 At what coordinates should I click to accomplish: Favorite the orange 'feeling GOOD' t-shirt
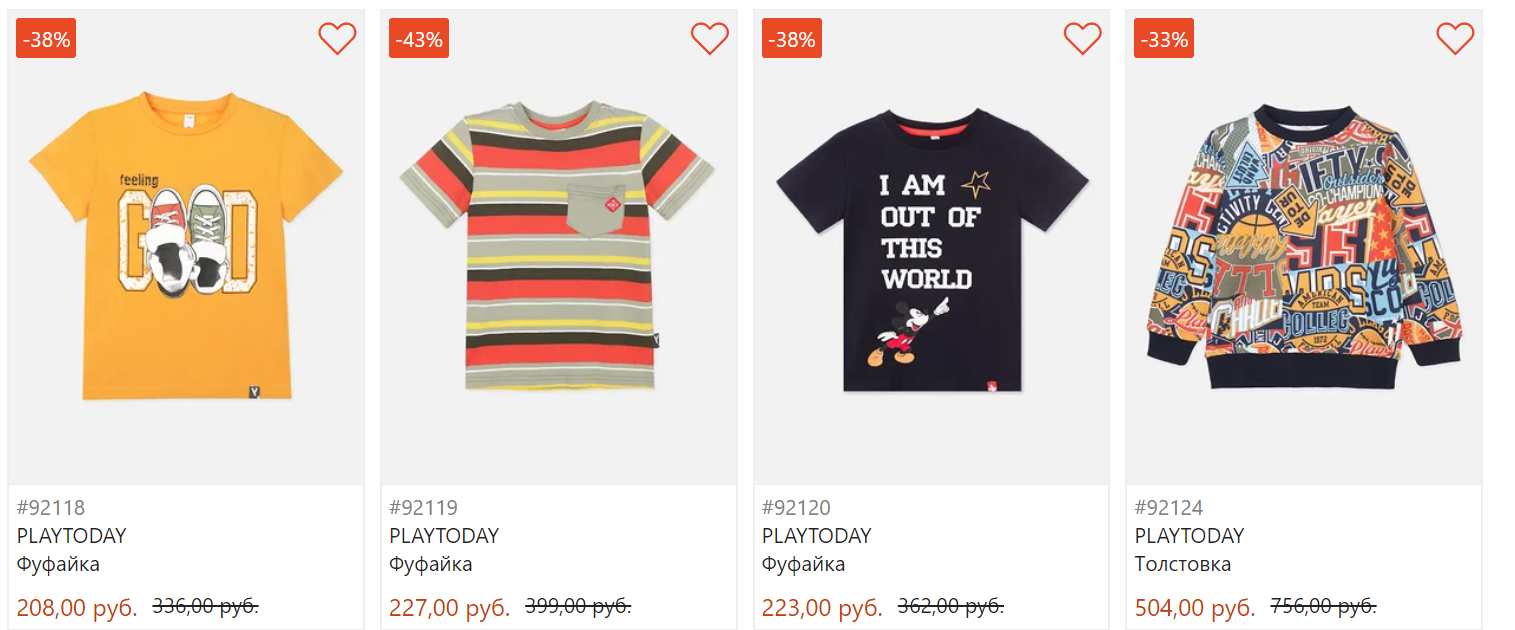(x=337, y=38)
